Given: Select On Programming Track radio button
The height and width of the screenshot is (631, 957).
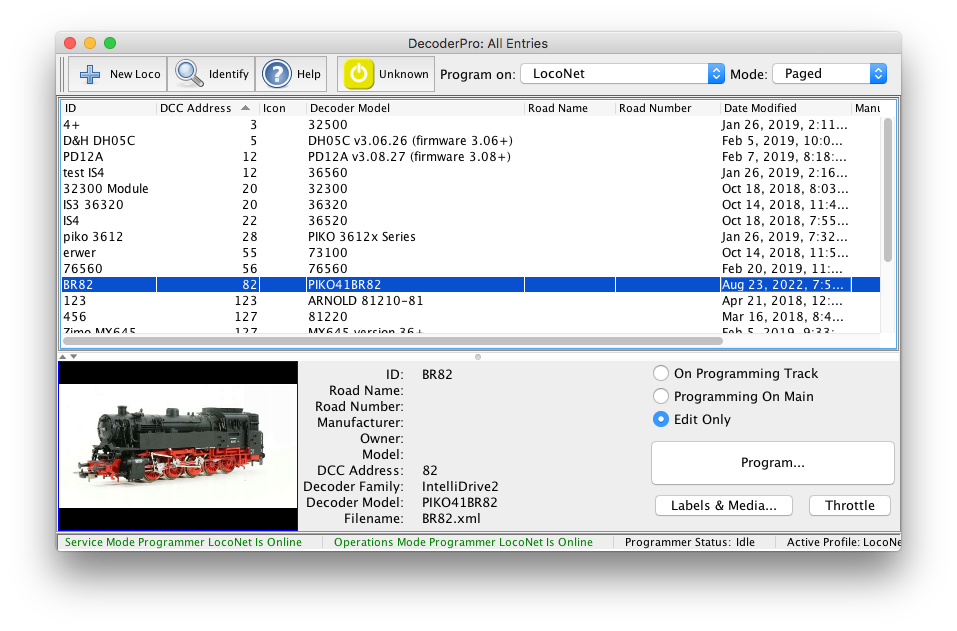Looking at the screenshot, I should pyautogui.click(x=661, y=373).
